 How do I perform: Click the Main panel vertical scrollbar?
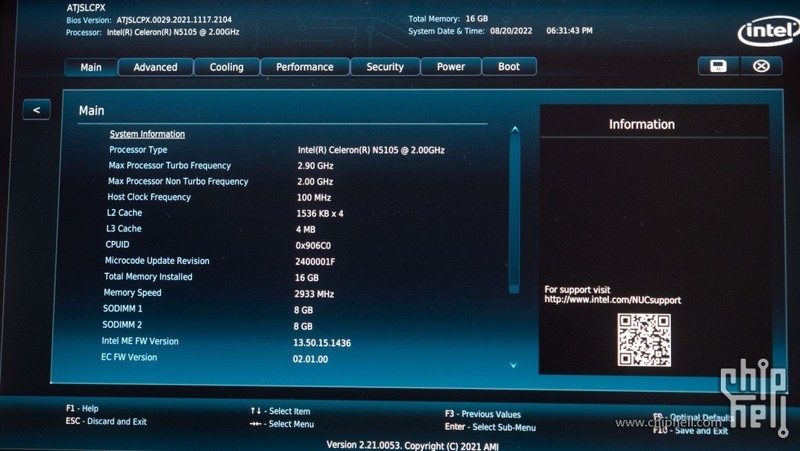click(x=514, y=213)
